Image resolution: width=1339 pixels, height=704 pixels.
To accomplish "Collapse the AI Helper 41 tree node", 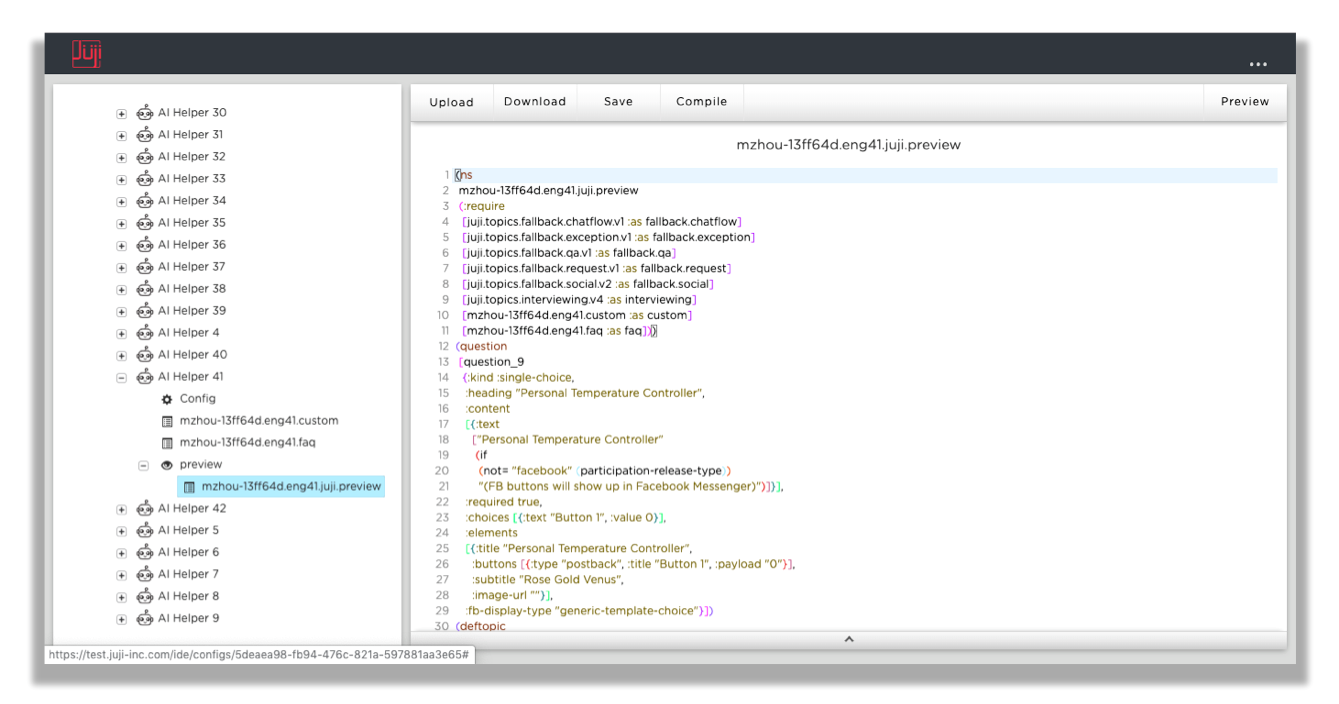I will 122,378.
